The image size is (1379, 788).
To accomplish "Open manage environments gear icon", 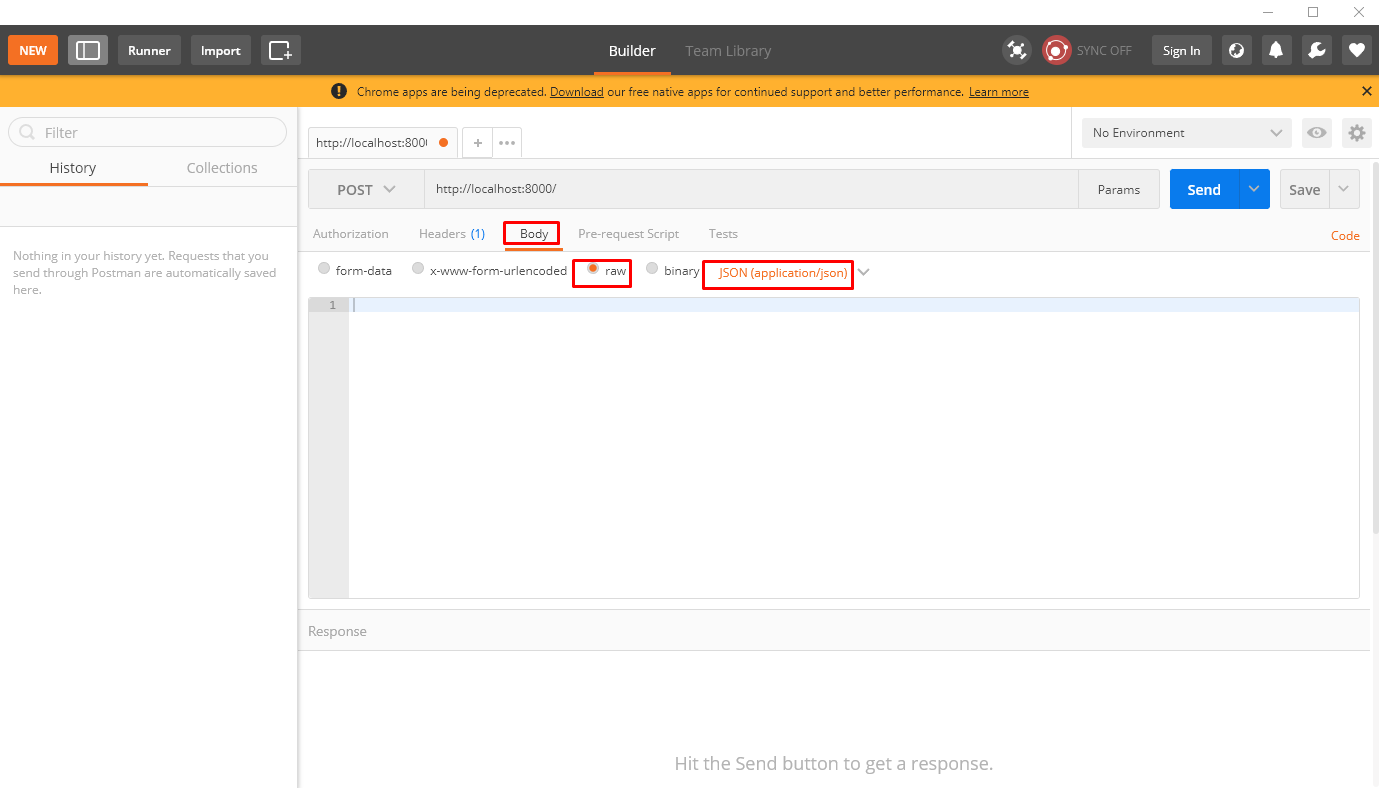I will [1356, 132].
